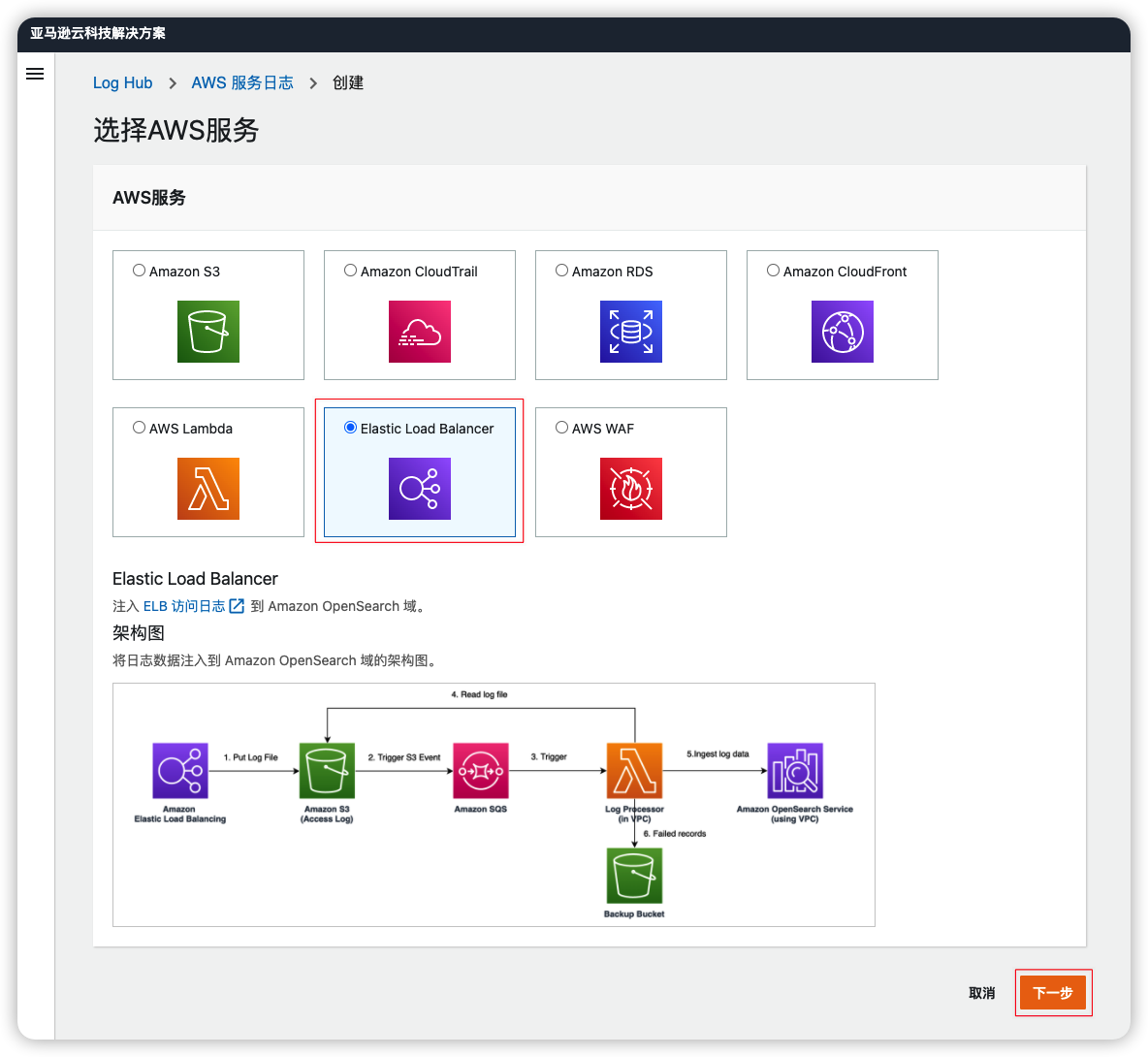
Task: Select the Elastic Load Balancer radio button
Action: click(x=351, y=428)
